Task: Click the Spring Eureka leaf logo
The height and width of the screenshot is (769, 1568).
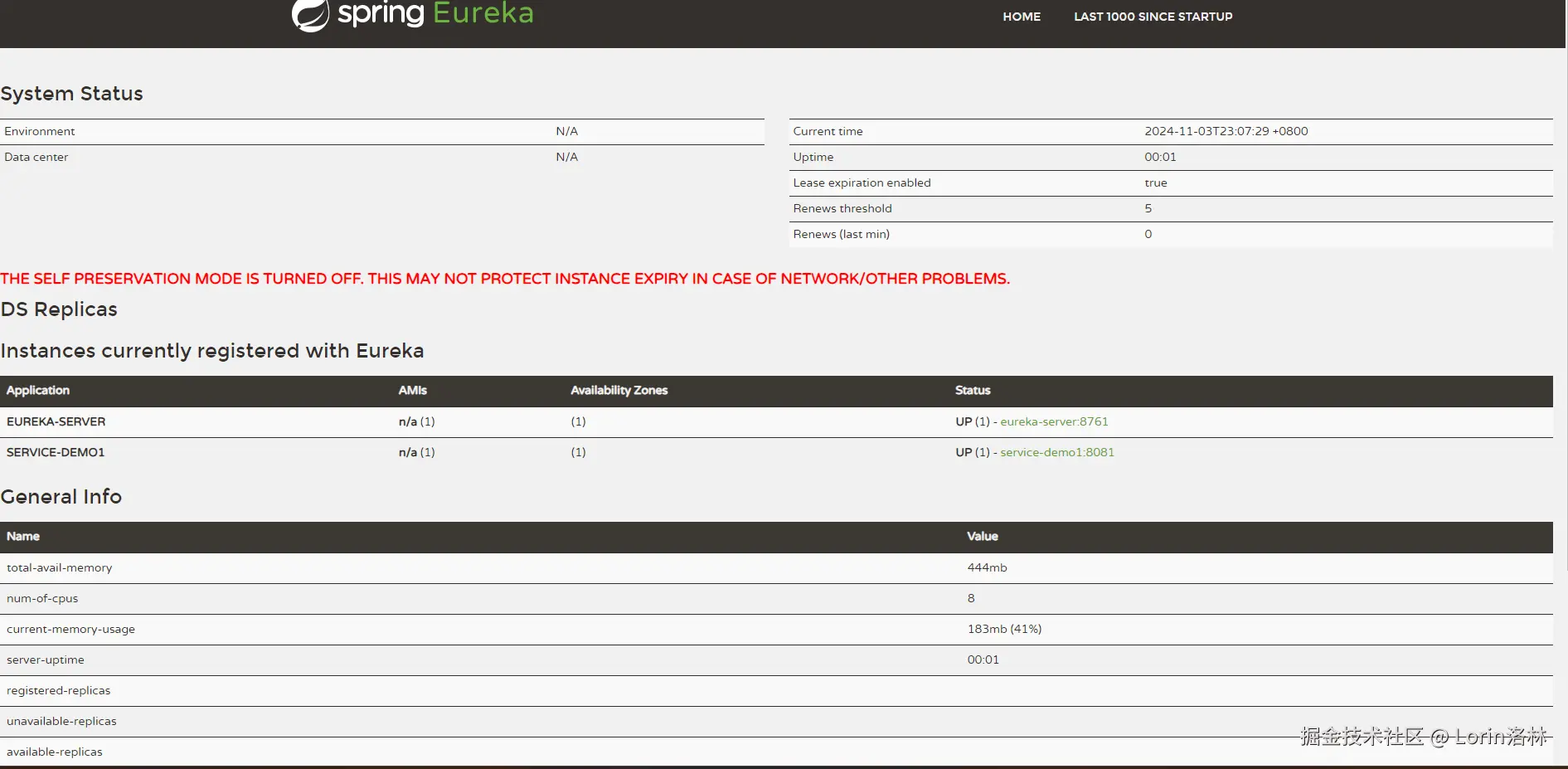Action: pos(311,15)
